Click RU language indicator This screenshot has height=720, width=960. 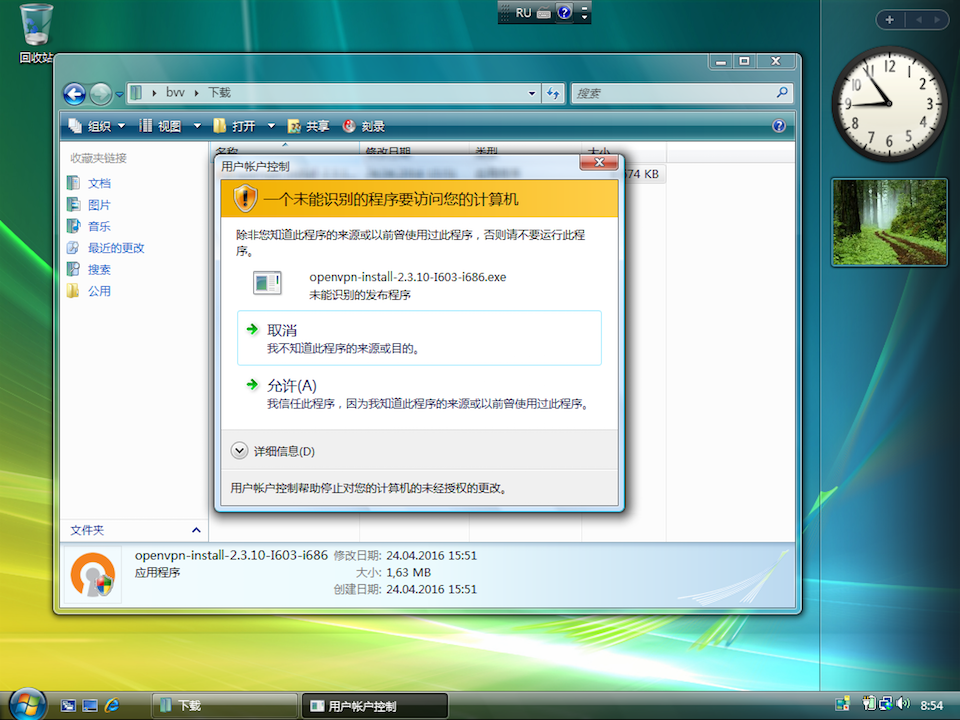(523, 13)
